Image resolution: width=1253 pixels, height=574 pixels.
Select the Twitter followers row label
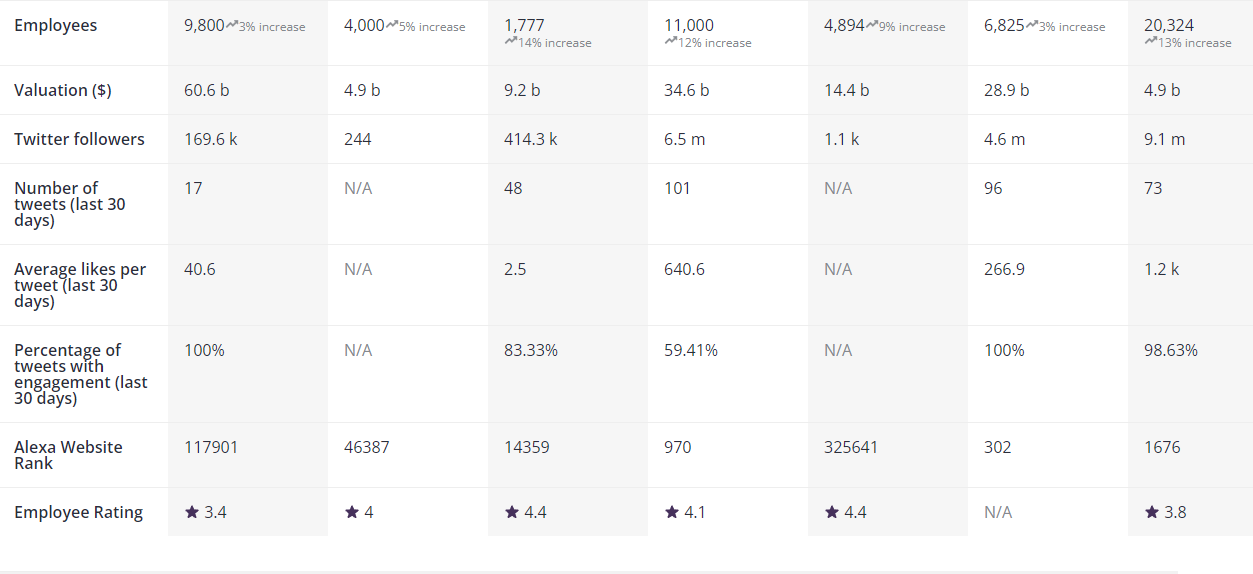point(79,139)
